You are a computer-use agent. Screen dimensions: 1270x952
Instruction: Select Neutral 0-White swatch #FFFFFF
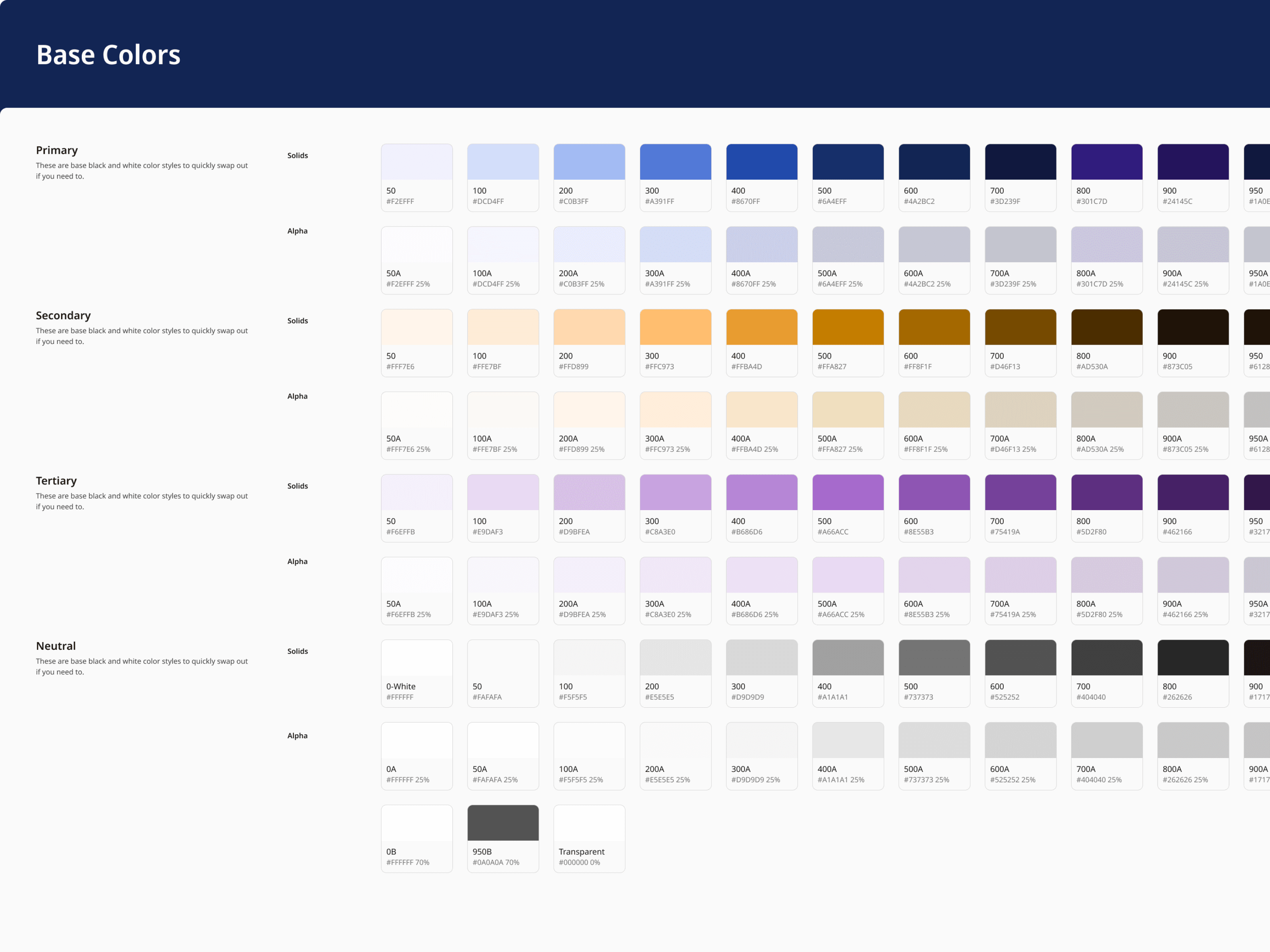[x=416, y=674]
